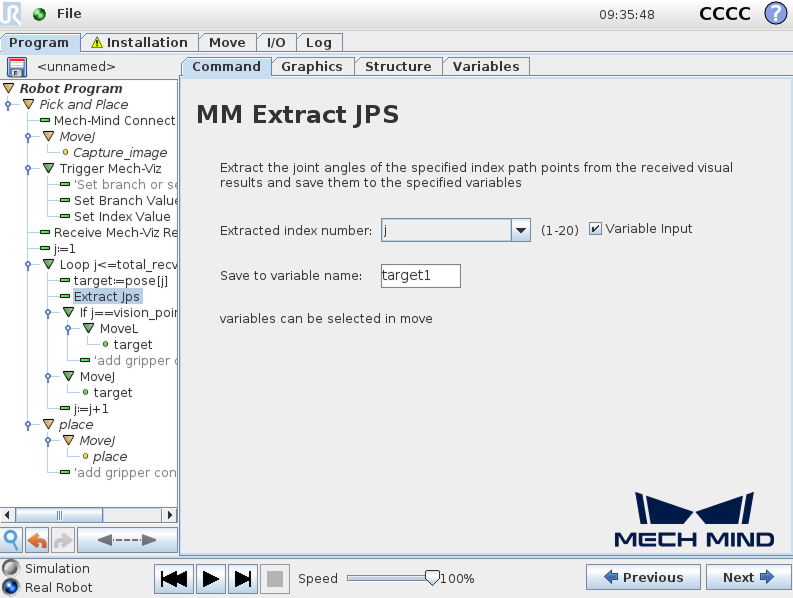This screenshot has width=793, height=598.
Task: Click the step forward button
Action: [x=243, y=579]
